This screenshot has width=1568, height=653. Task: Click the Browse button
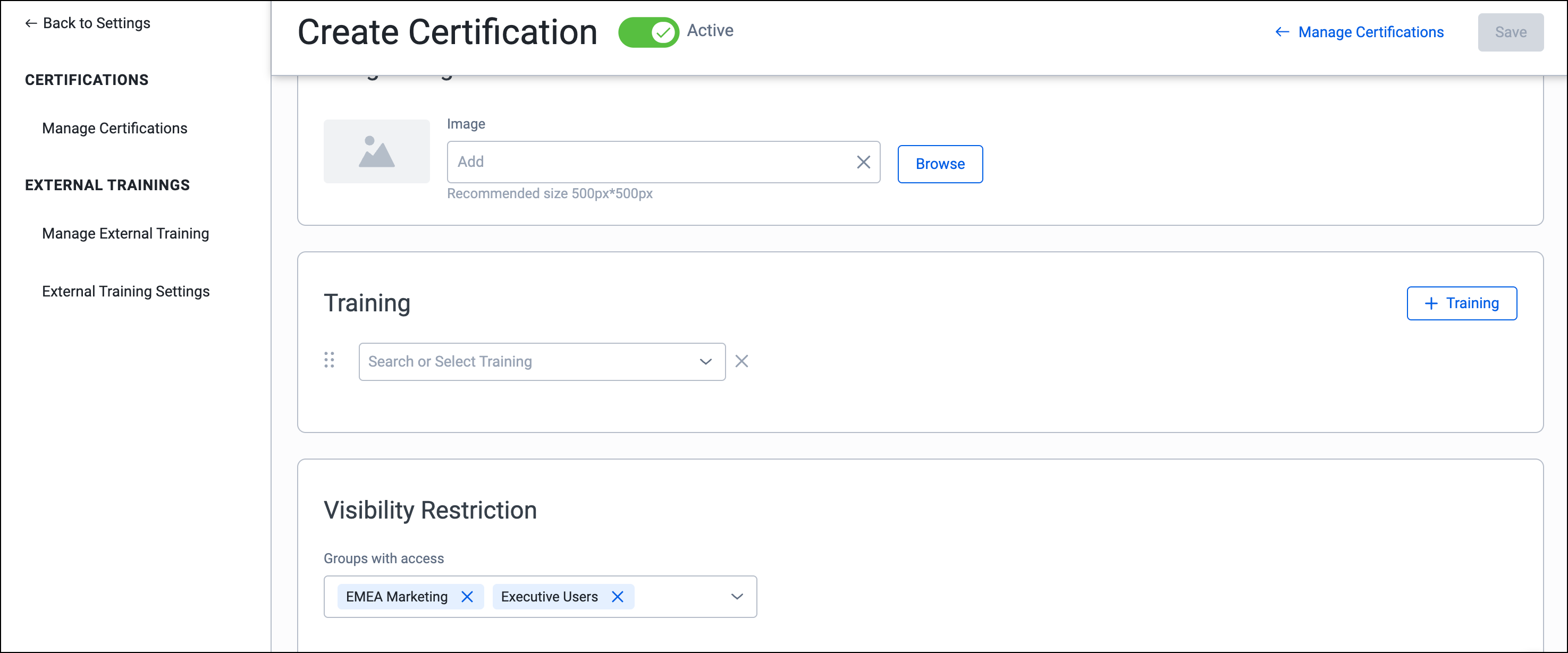(x=940, y=164)
